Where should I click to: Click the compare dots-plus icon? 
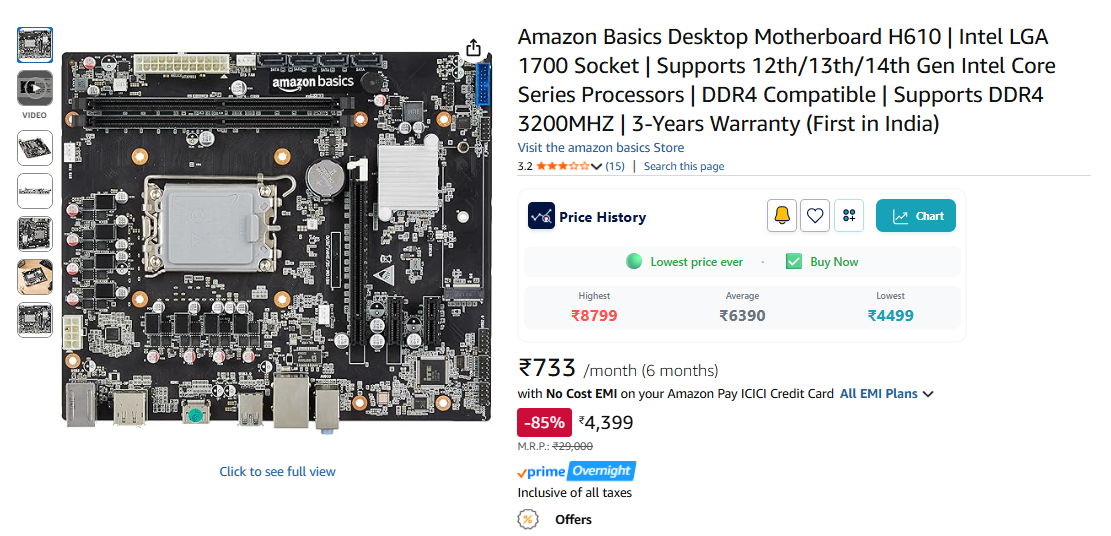(x=849, y=216)
